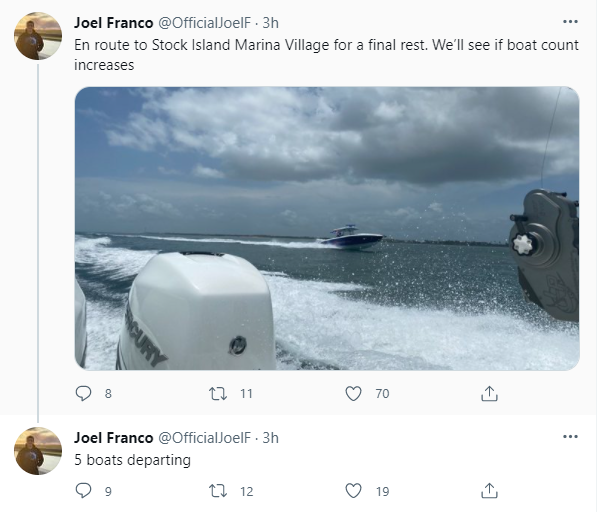
Task: Open the 3h timestamp of second tweet
Action: [x=270, y=438]
